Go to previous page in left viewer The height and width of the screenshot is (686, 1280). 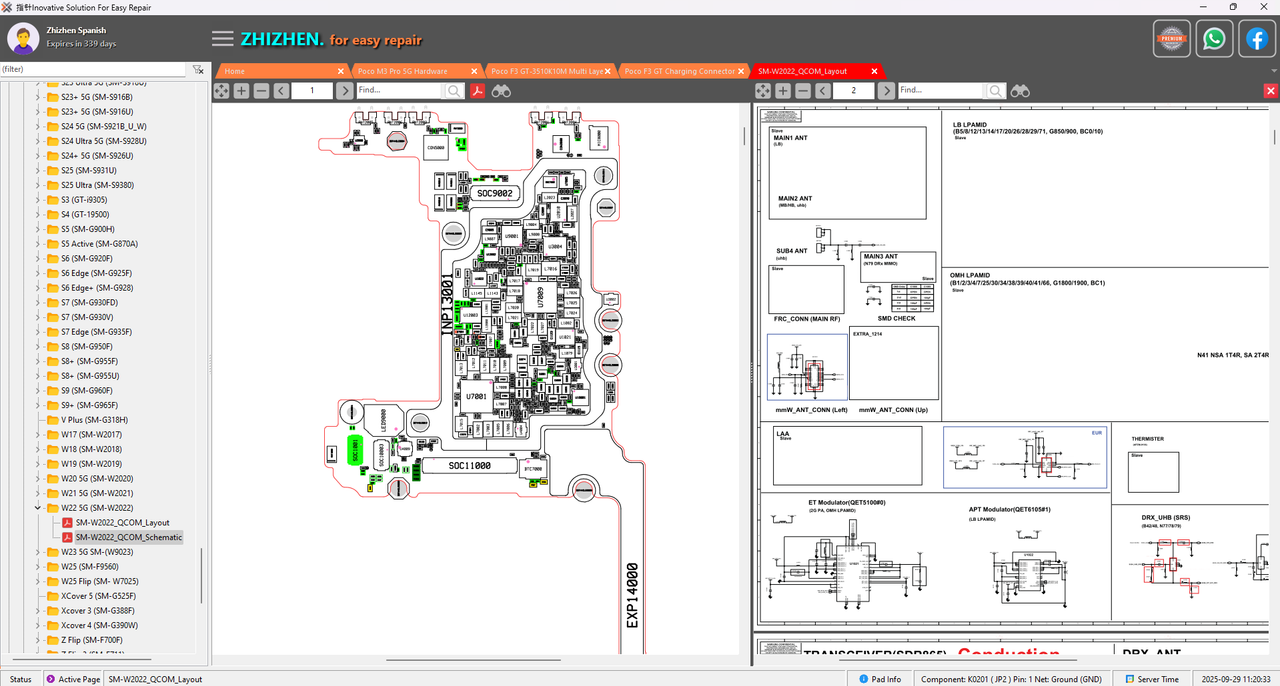[281, 91]
